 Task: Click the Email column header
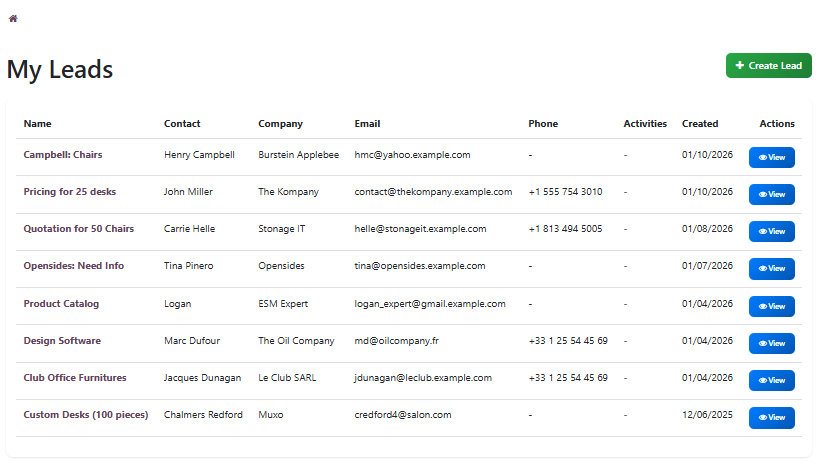367,124
